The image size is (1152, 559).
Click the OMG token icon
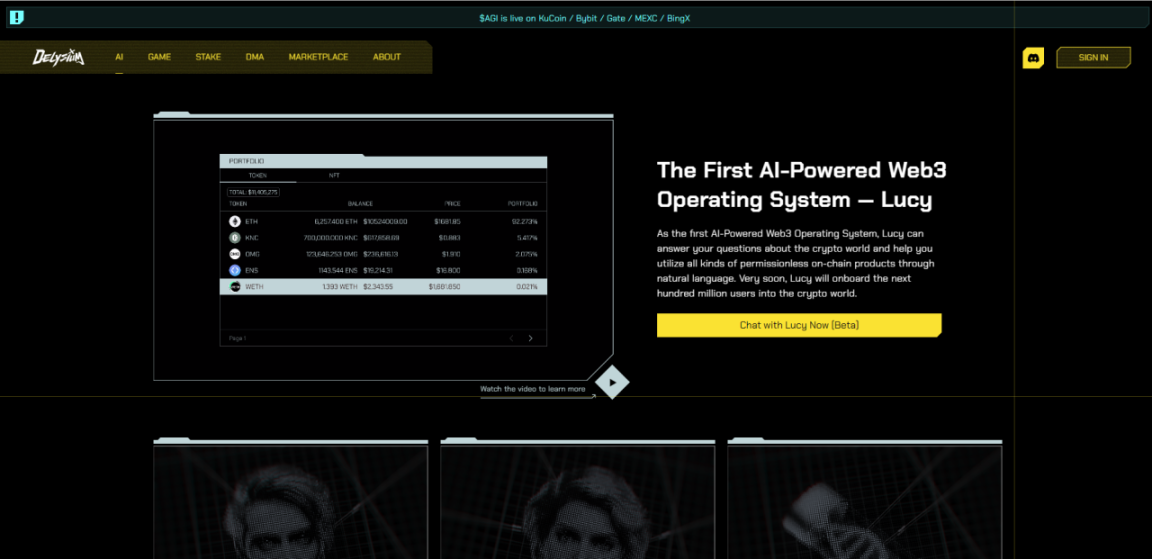[x=235, y=253]
